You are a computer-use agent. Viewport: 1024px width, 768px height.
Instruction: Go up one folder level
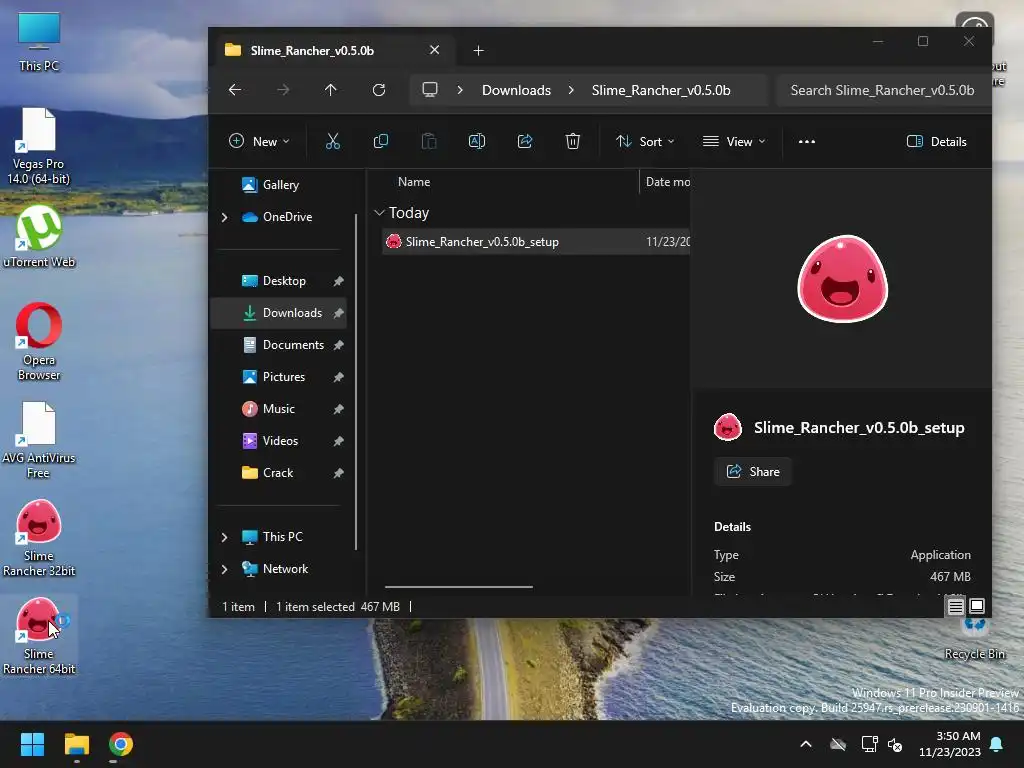tap(330, 90)
